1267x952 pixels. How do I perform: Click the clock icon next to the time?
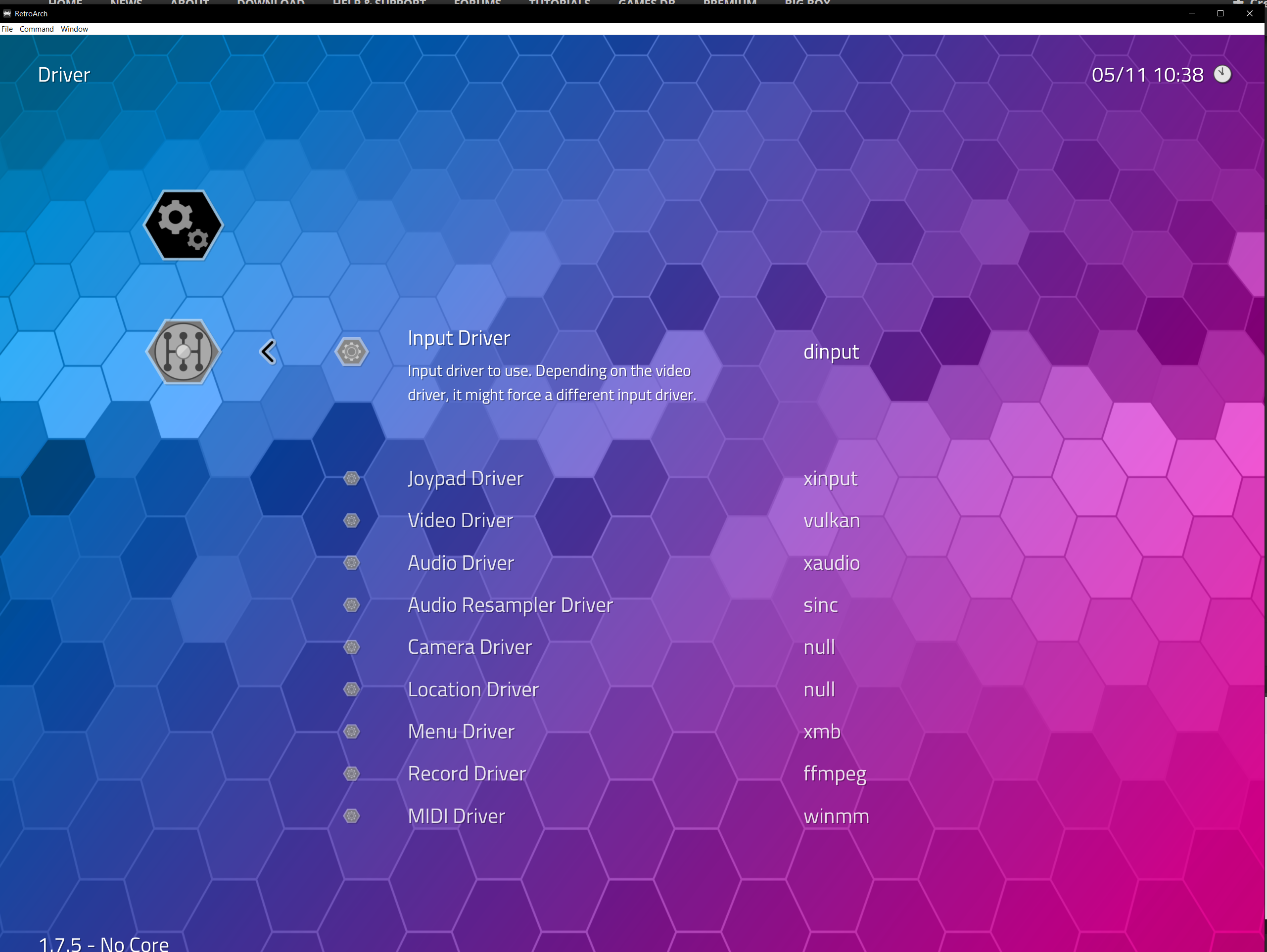tap(1222, 74)
